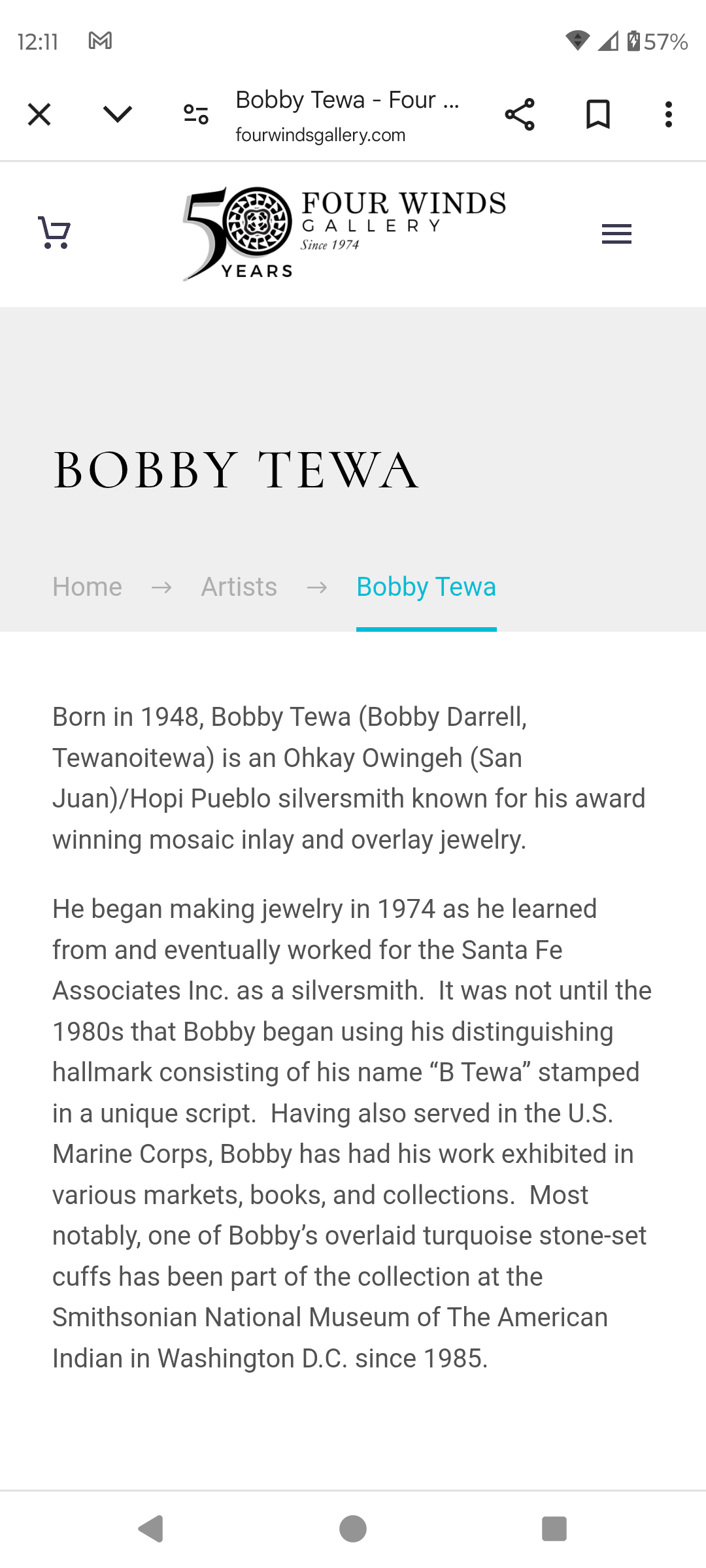
Task: Open recent apps with the square button
Action: point(554,1529)
